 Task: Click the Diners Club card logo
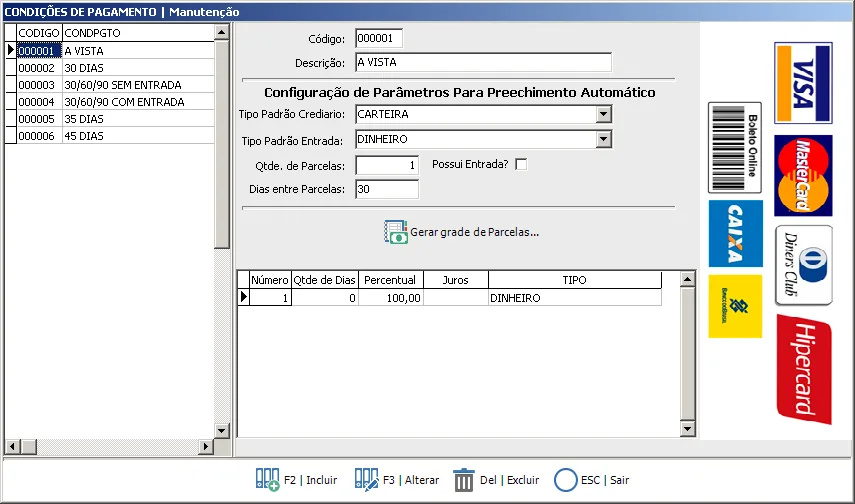point(803,265)
